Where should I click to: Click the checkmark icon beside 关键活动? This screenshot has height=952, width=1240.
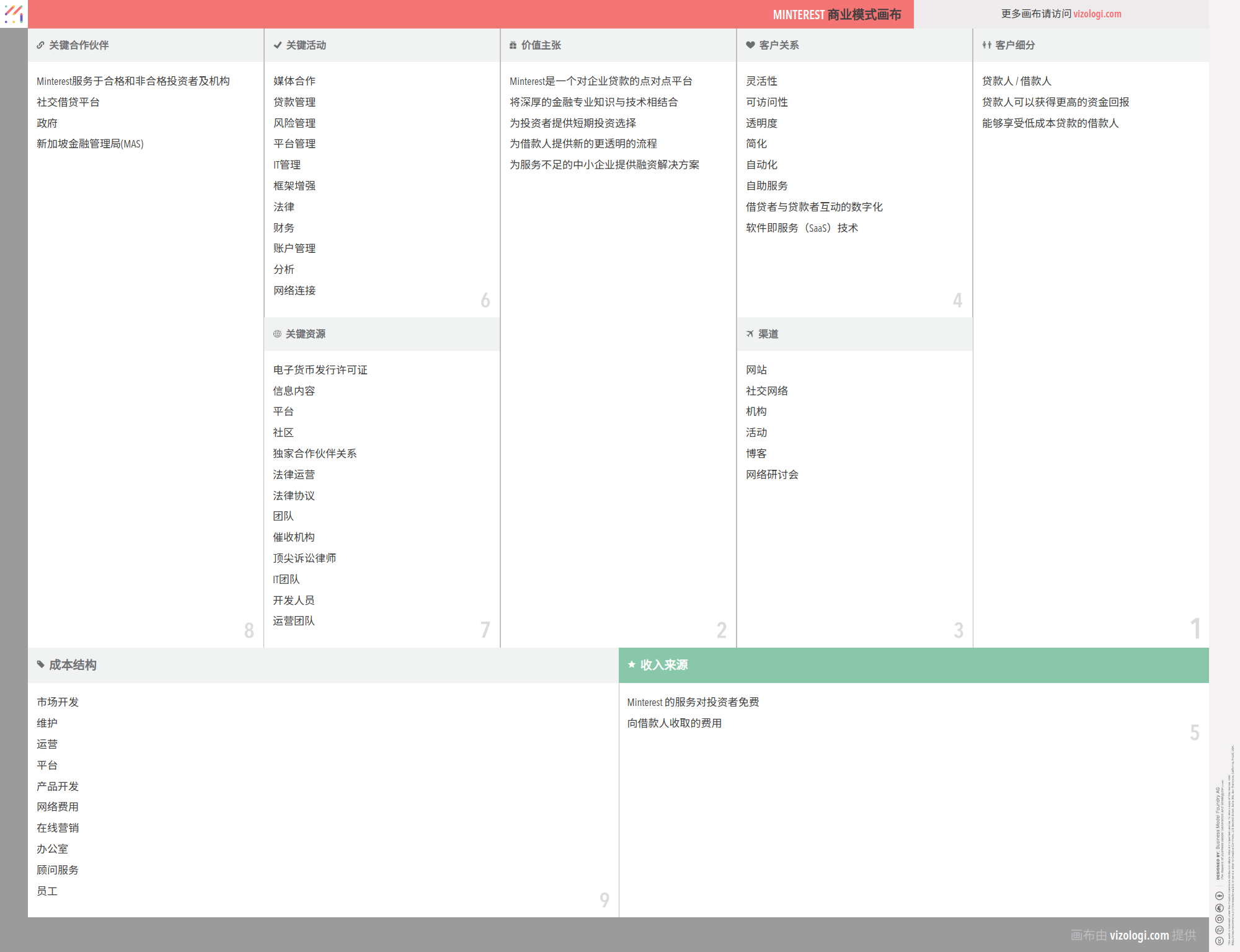tap(277, 45)
